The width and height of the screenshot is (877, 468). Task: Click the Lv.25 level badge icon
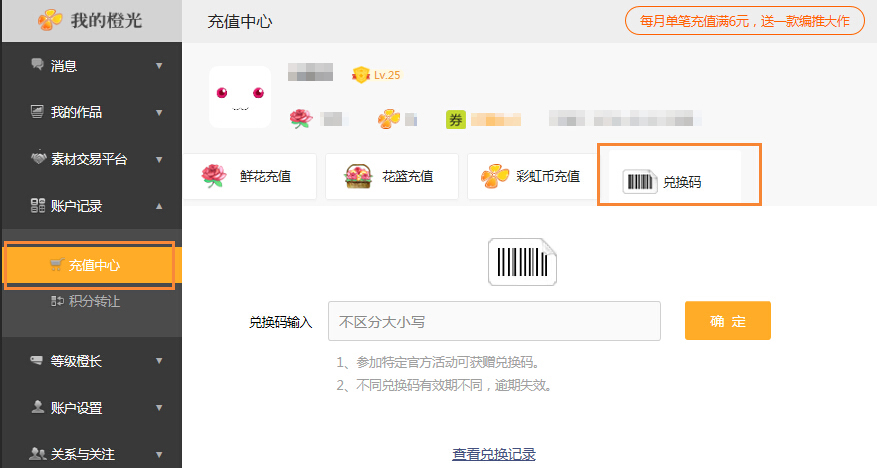point(361,75)
